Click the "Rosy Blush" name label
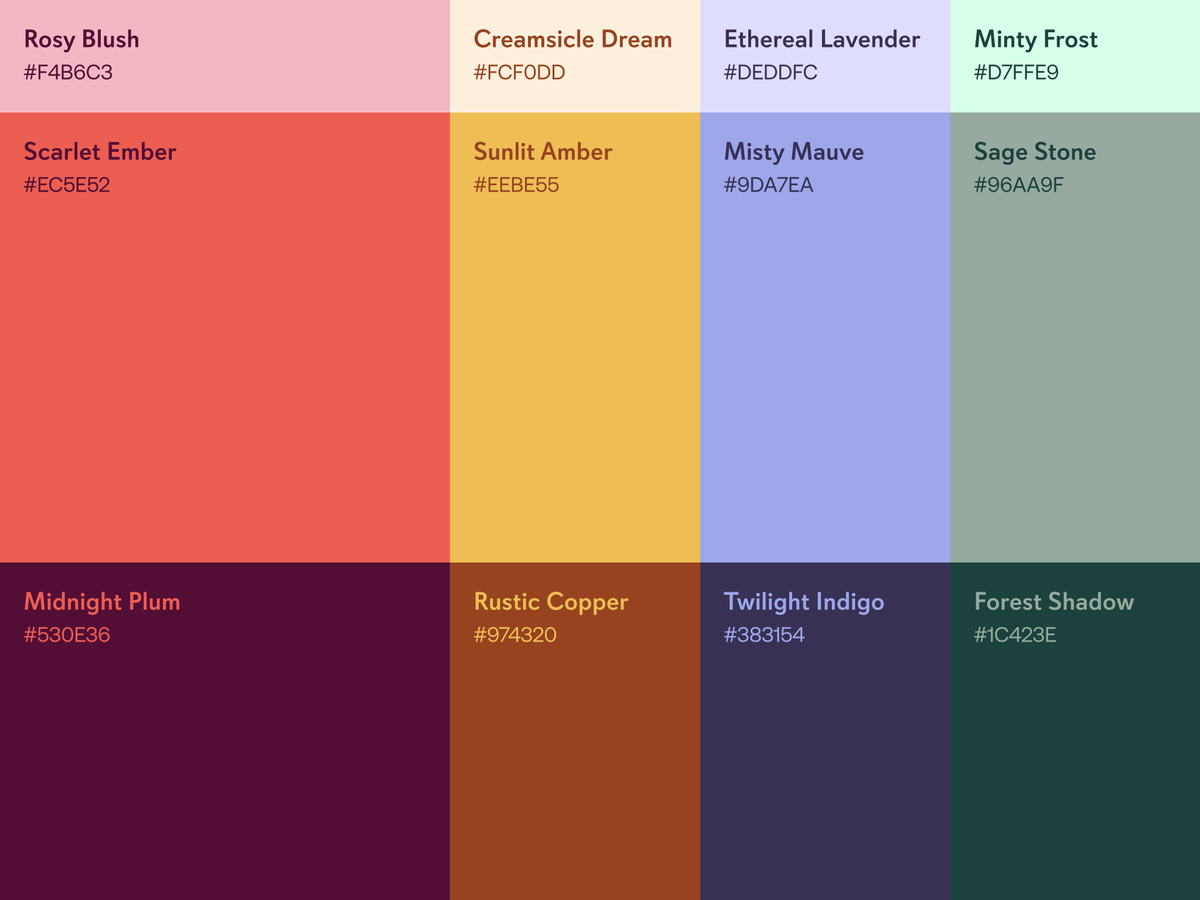 [82, 40]
